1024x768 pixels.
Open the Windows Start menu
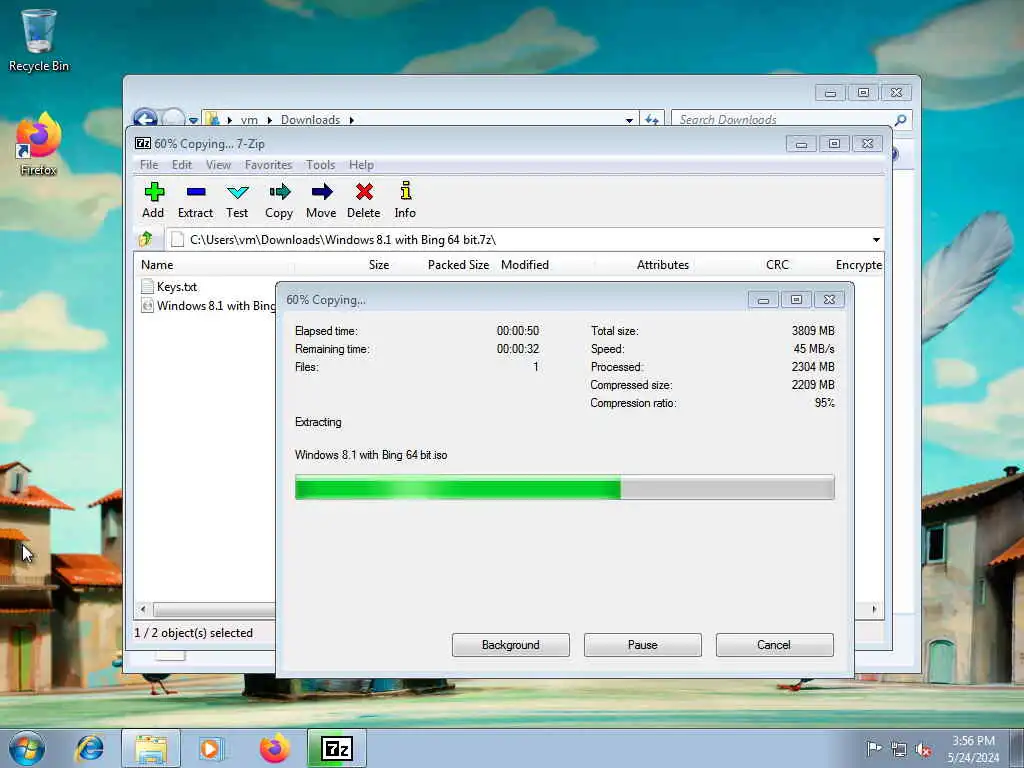[27, 748]
